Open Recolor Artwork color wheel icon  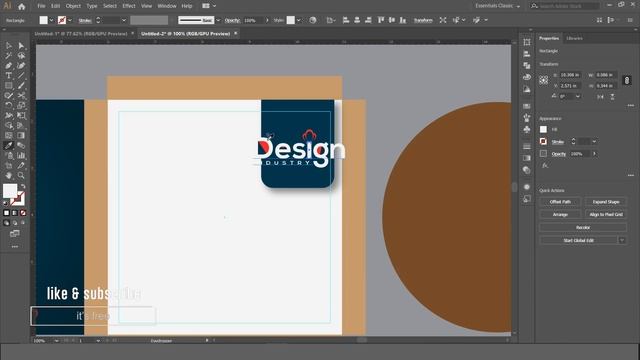coord(313,20)
